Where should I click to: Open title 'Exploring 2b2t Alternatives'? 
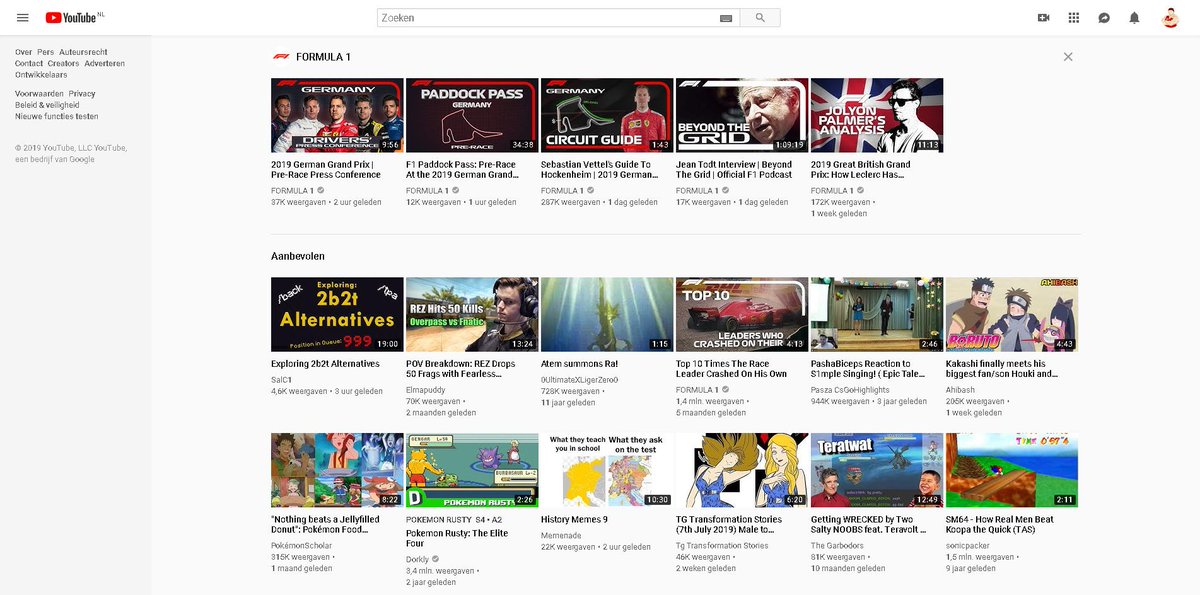[325, 364]
